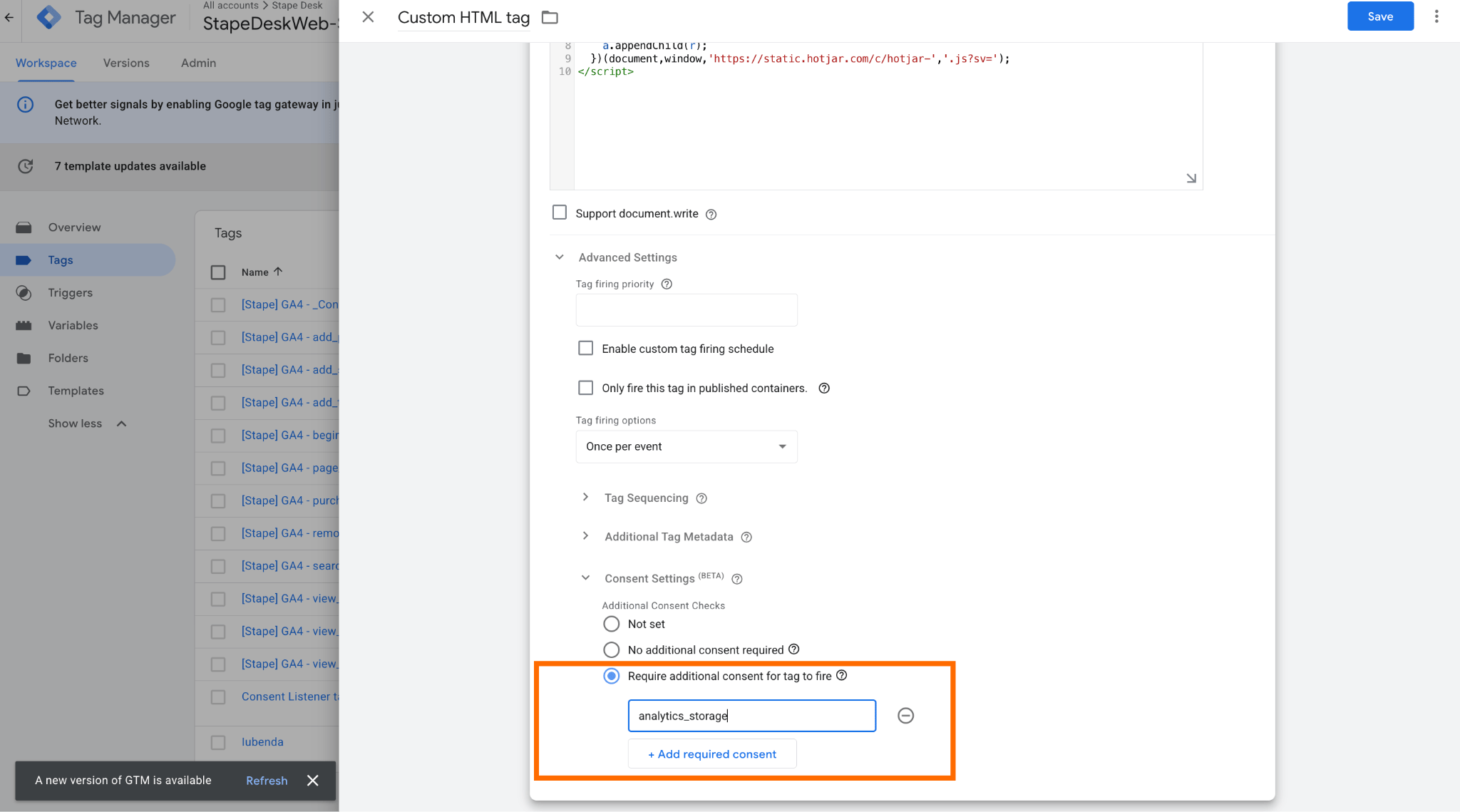This screenshot has width=1460, height=812.
Task: Click the HTML editor expand corner icon
Action: tap(1191, 178)
